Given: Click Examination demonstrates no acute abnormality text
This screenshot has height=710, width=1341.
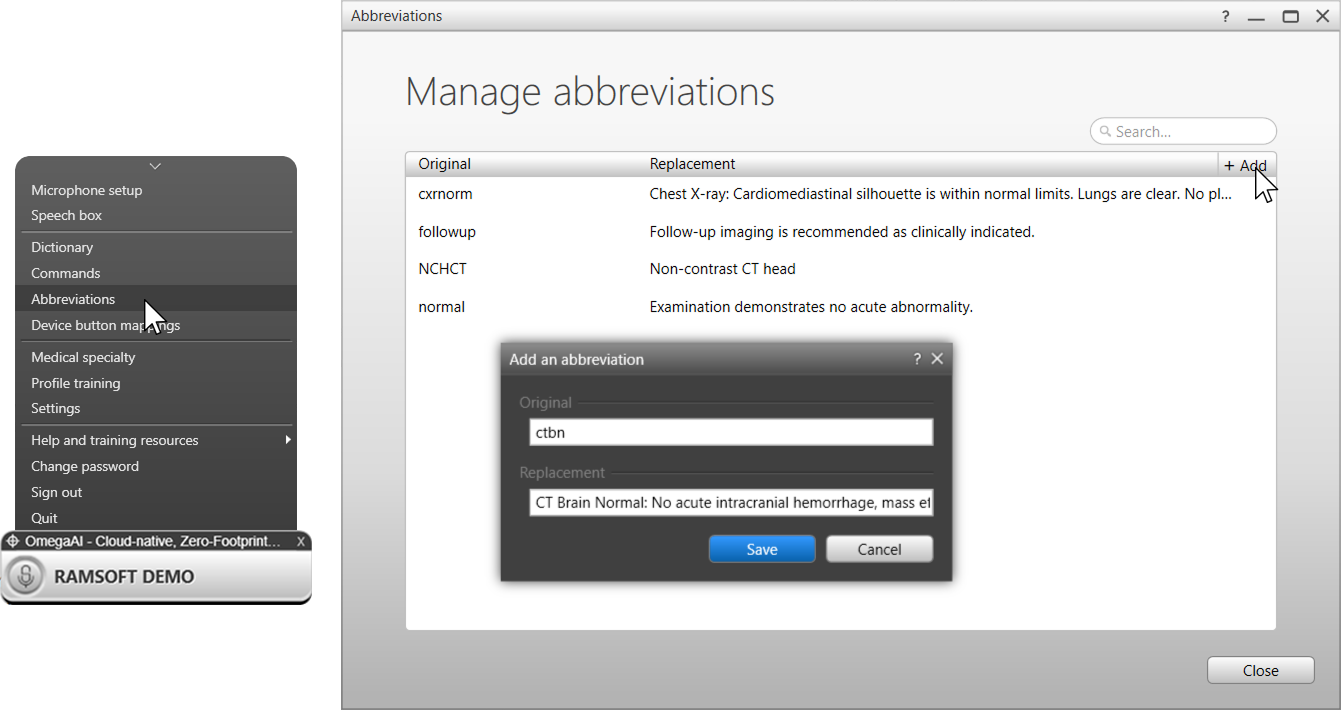Looking at the screenshot, I should [811, 307].
